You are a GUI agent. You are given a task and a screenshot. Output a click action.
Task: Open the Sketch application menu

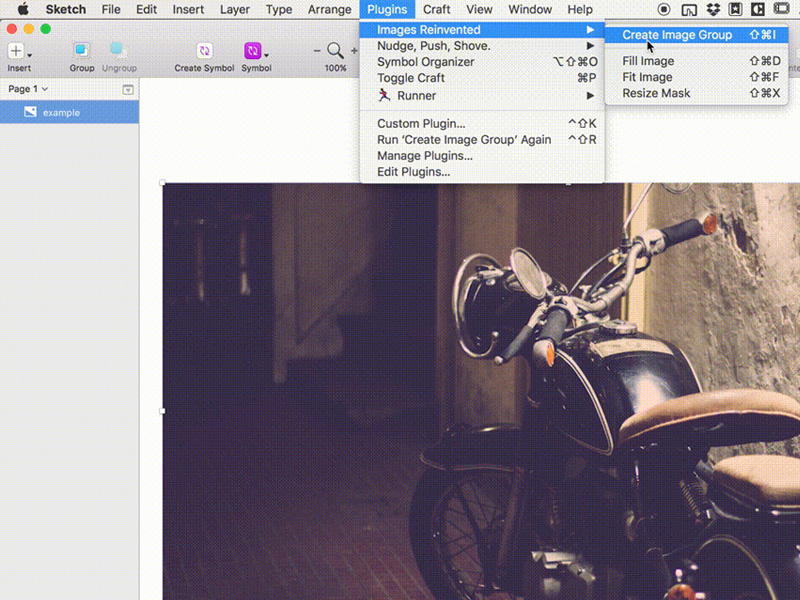pyautogui.click(x=66, y=9)
